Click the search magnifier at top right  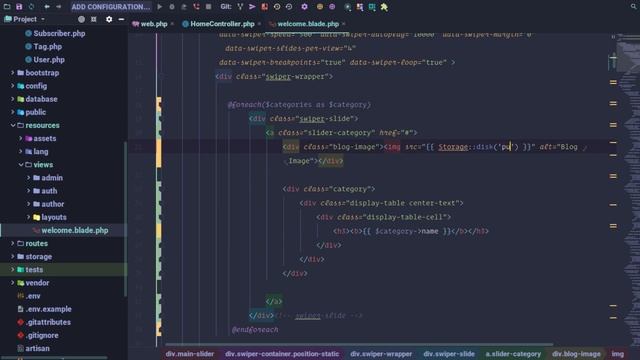[x=633, y=7]
